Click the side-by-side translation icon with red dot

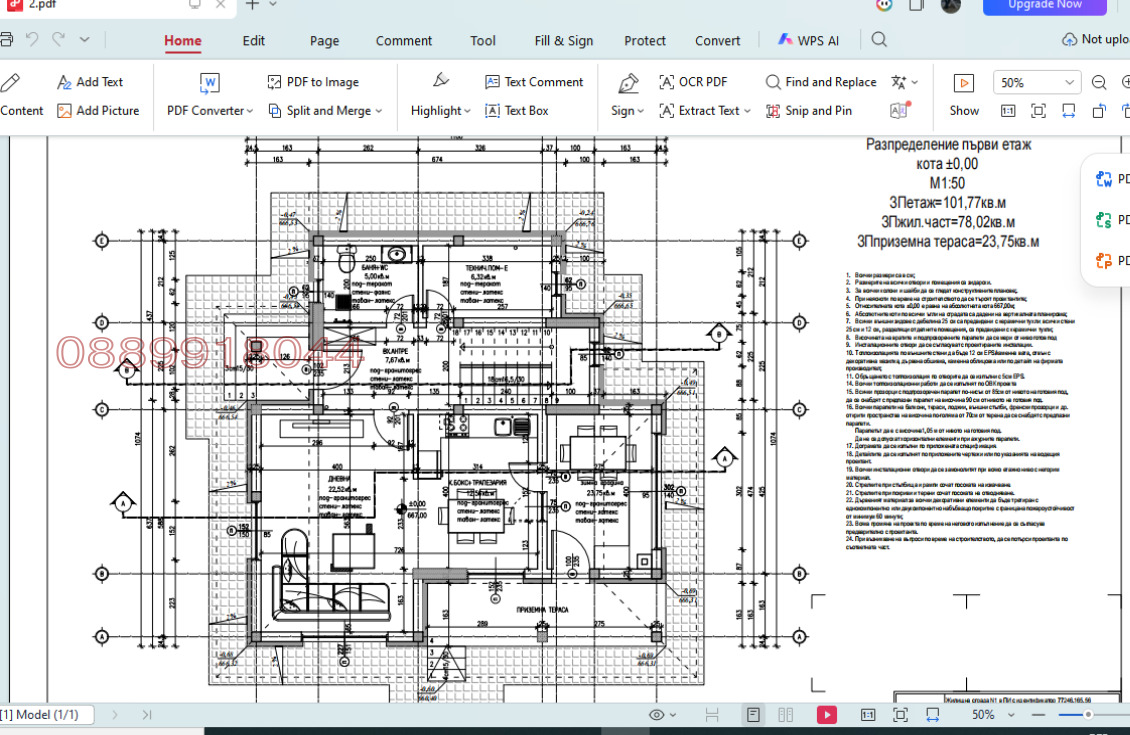(x=900, y=110)
